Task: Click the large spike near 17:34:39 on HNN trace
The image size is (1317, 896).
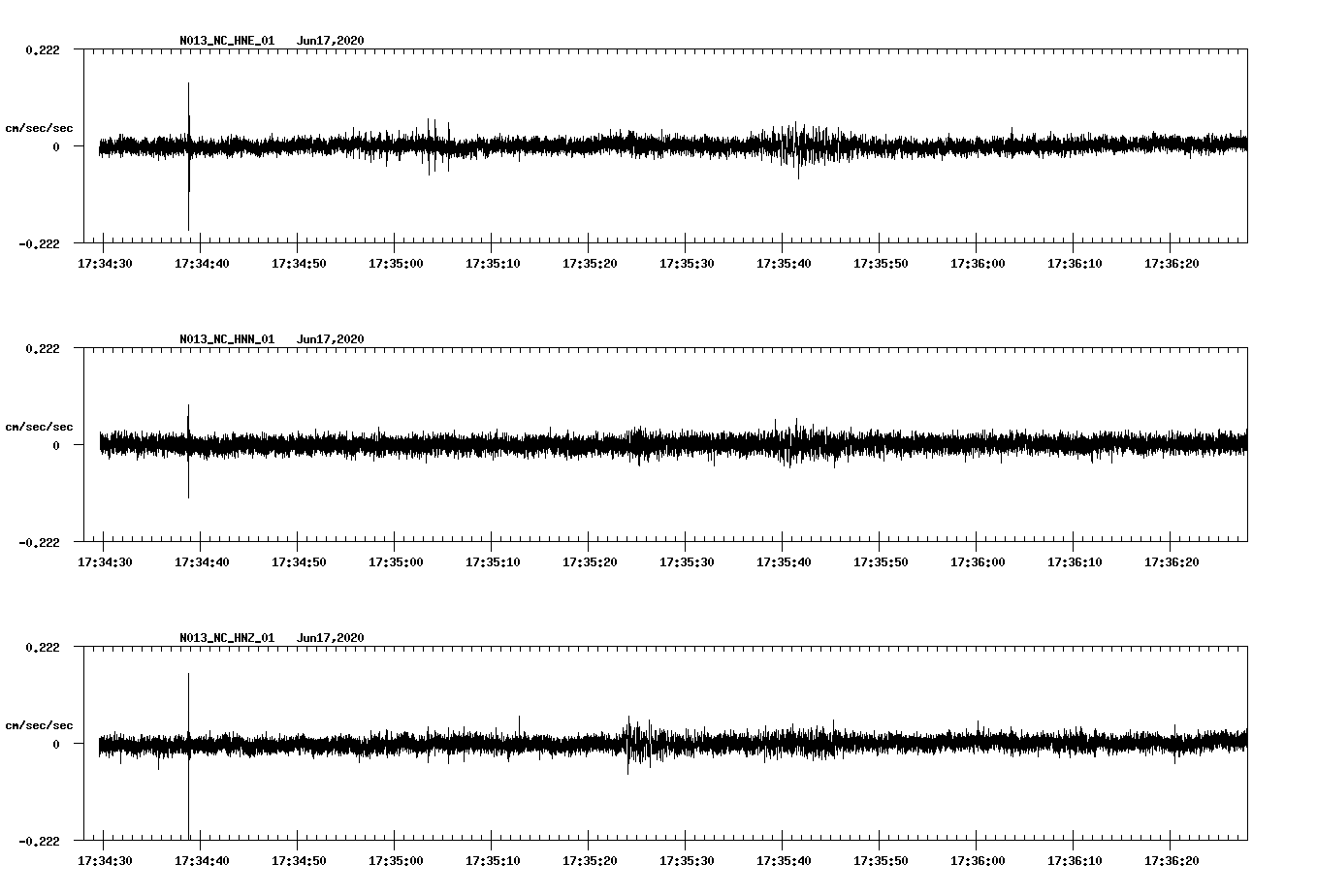Action: [x=189, y=451]
